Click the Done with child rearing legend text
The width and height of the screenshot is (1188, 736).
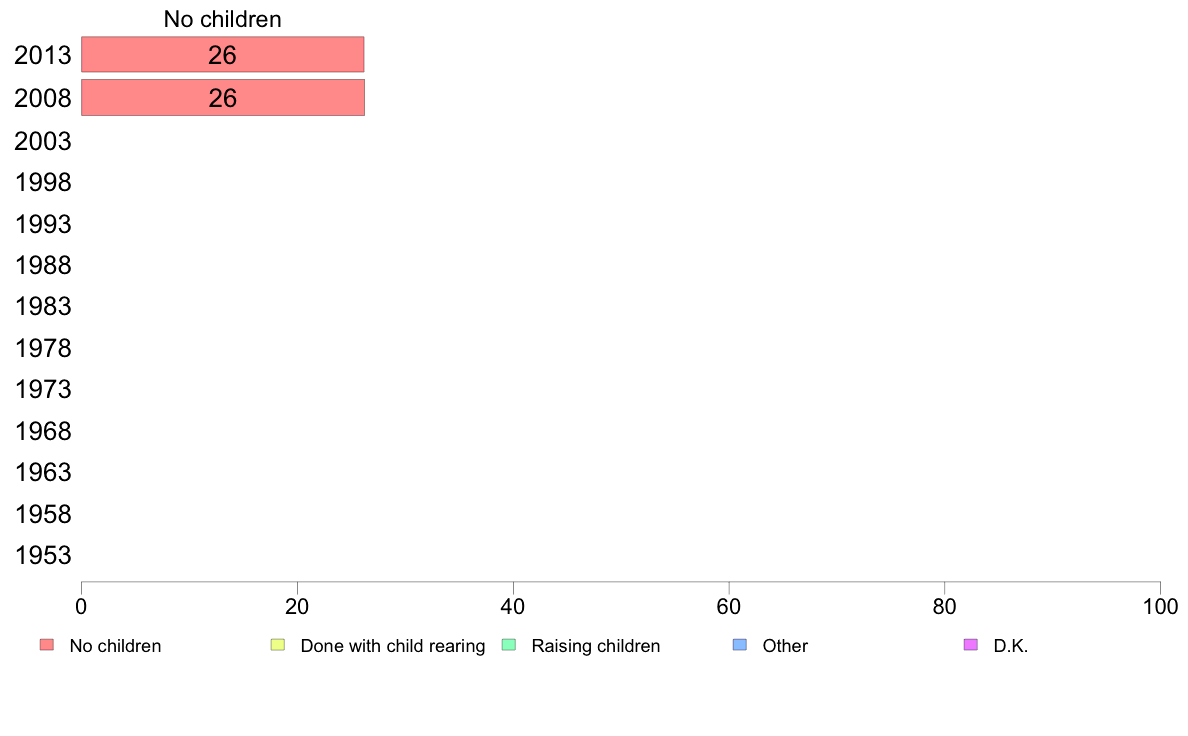tap(392, 646)
